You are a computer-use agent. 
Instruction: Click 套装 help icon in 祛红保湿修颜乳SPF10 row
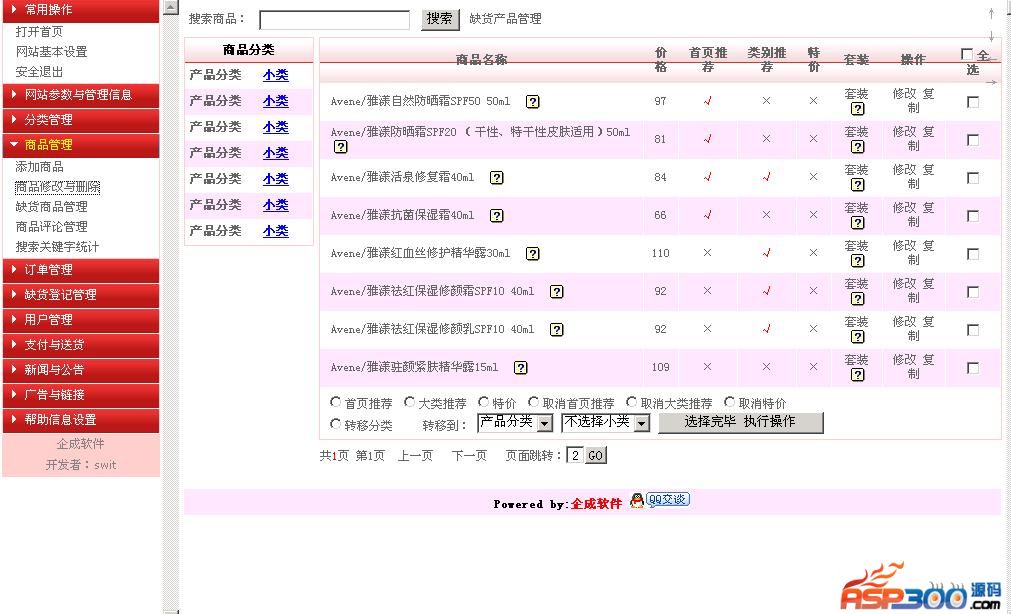click(x=857, y=337)
